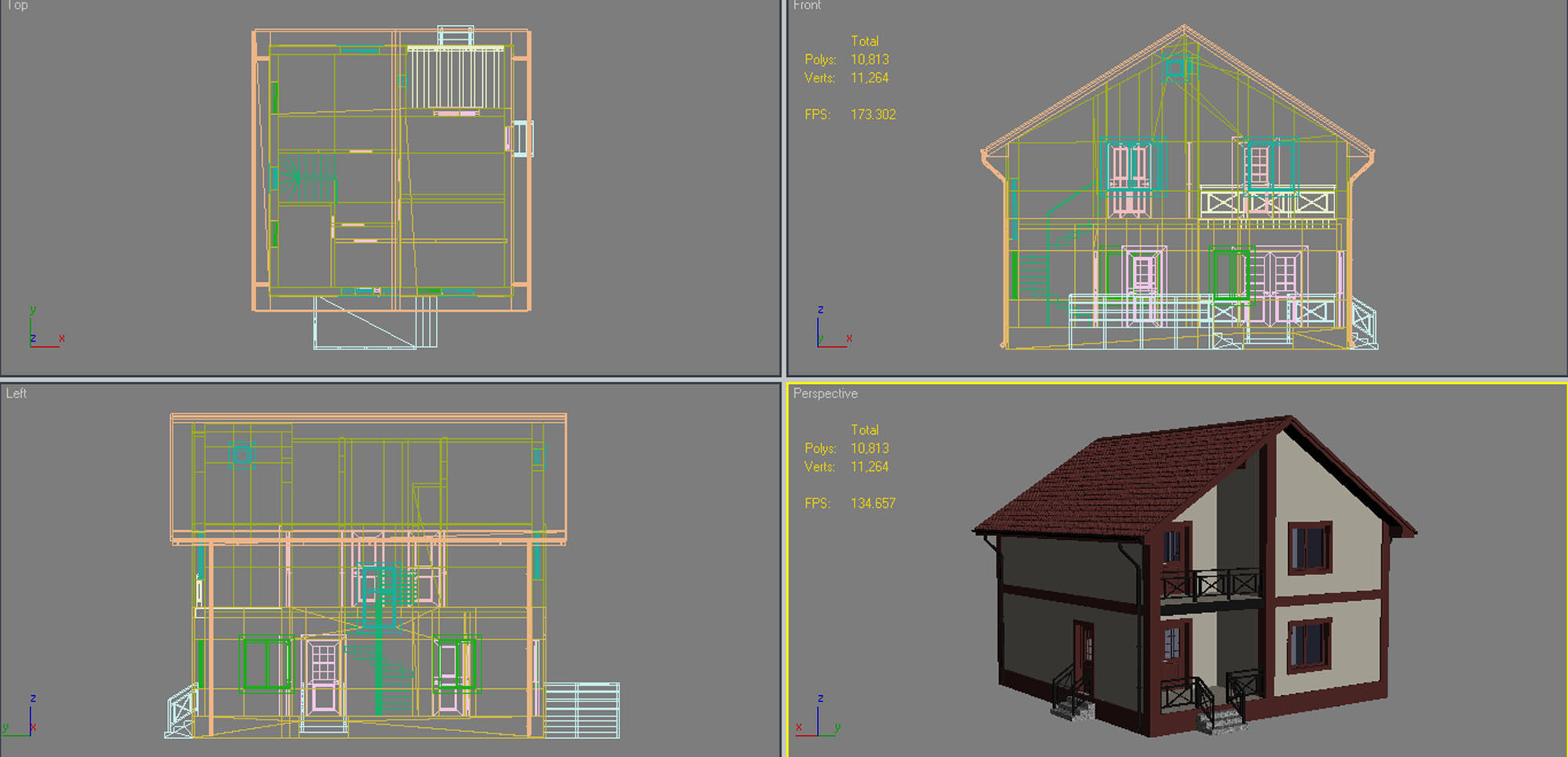Screen dimensions: 1568x757
Task: Select the FPS value 173.302
Action: (x=873, y=114)
